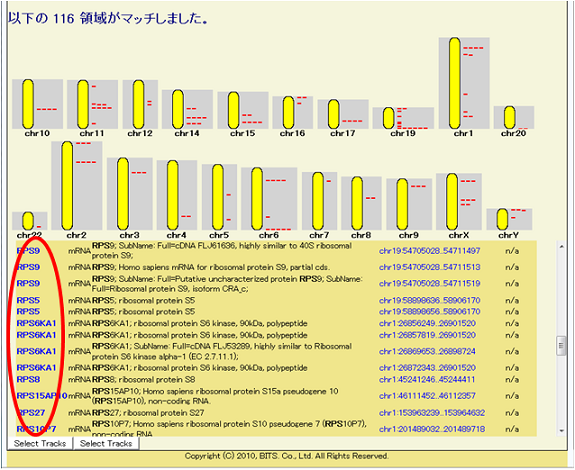Open the chr22 chromosome ideogram
The height and width of the screenshot is (470, 575).
(x=28, y=221)
